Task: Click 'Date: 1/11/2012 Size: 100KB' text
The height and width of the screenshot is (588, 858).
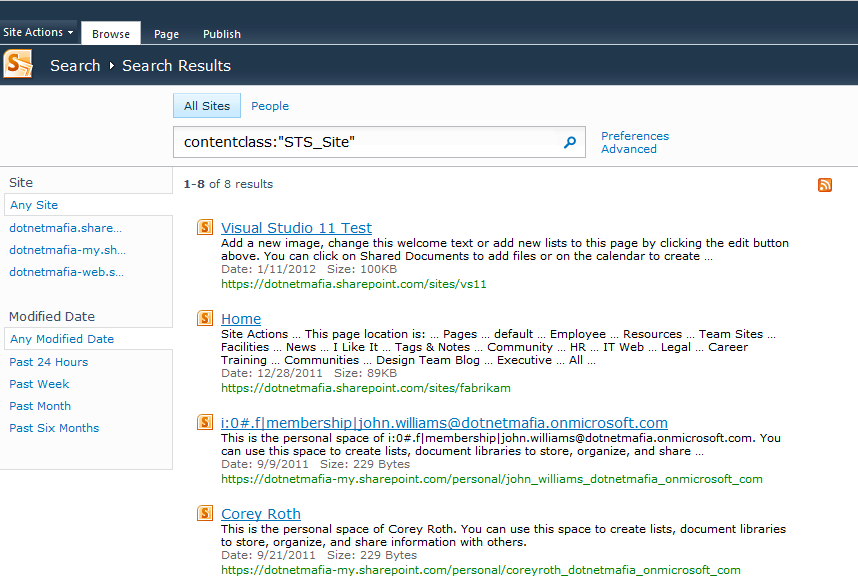Action: pyautogui.click(x=309, y=269)
